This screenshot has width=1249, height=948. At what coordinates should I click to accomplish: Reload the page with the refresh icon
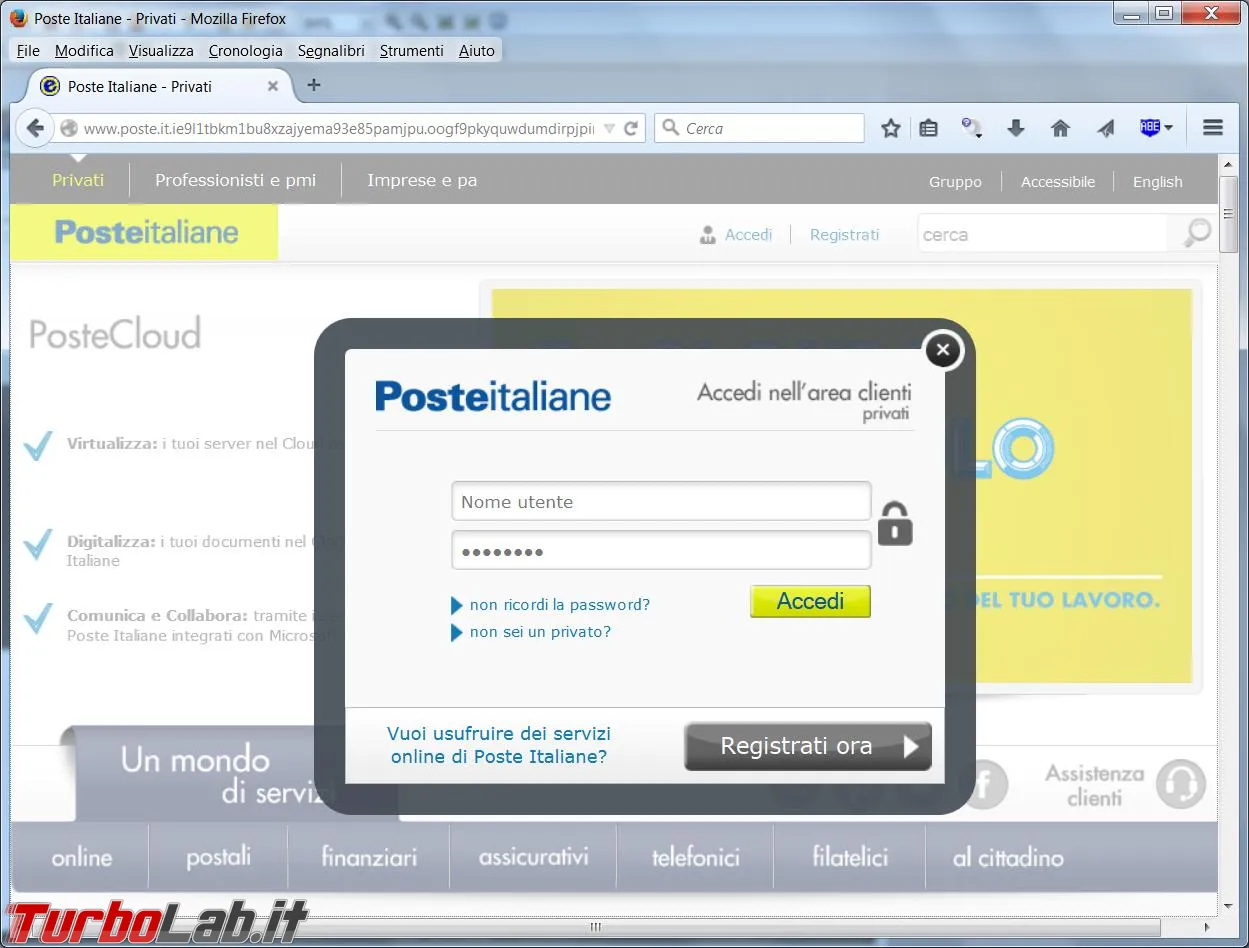click(631, 128)
